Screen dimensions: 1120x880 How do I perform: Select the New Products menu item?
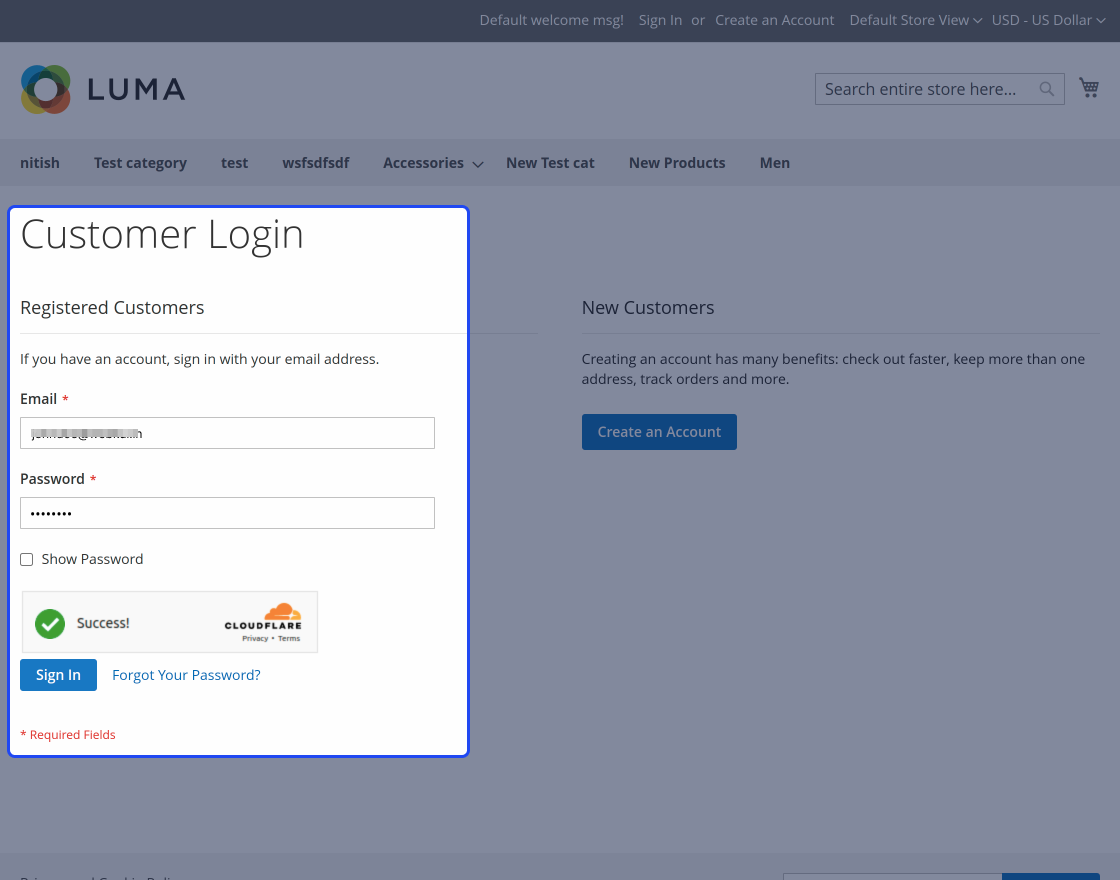pyautogui.click(x=676, y=162)
